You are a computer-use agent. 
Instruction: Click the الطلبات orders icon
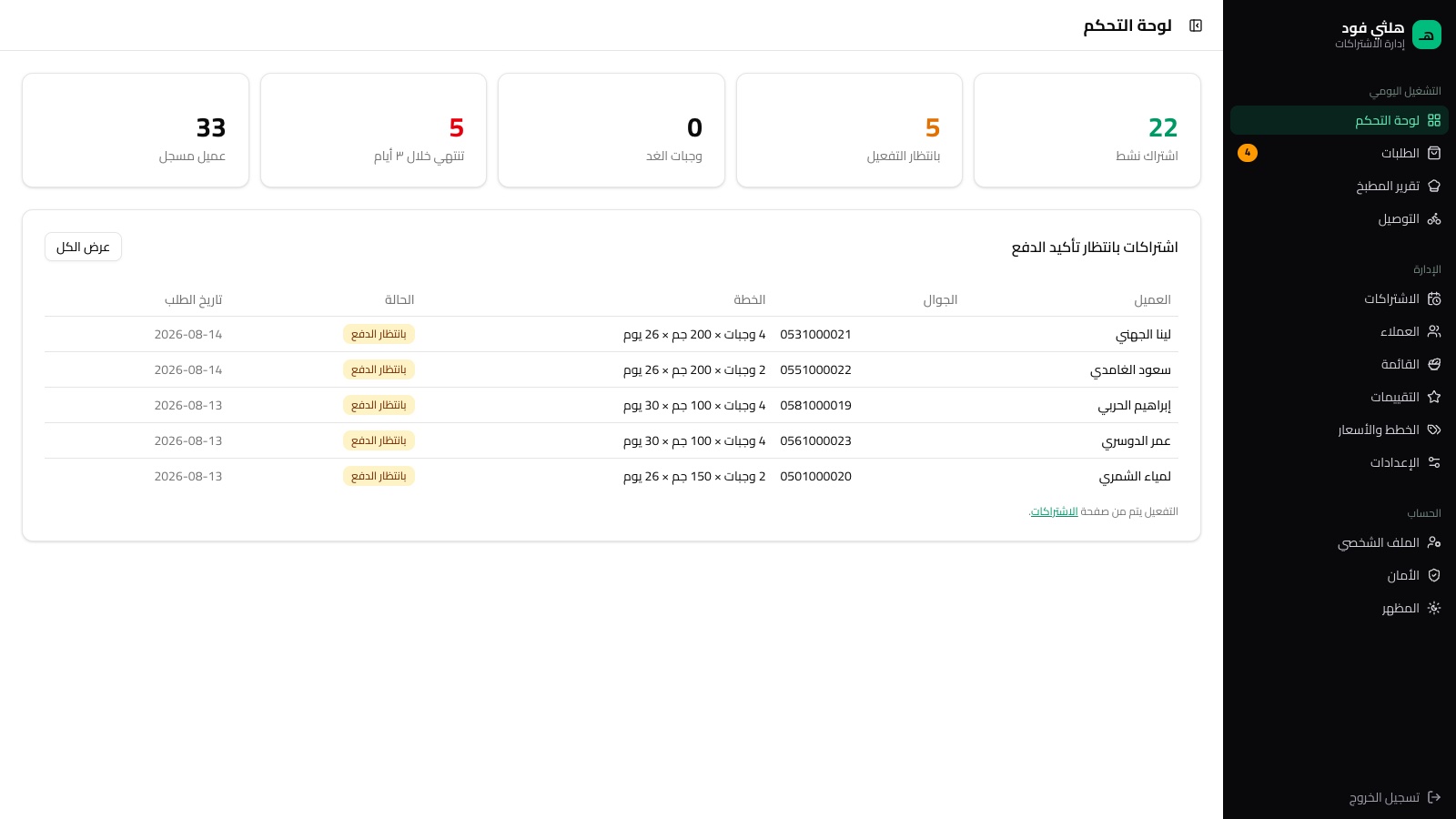point(1434,153)
